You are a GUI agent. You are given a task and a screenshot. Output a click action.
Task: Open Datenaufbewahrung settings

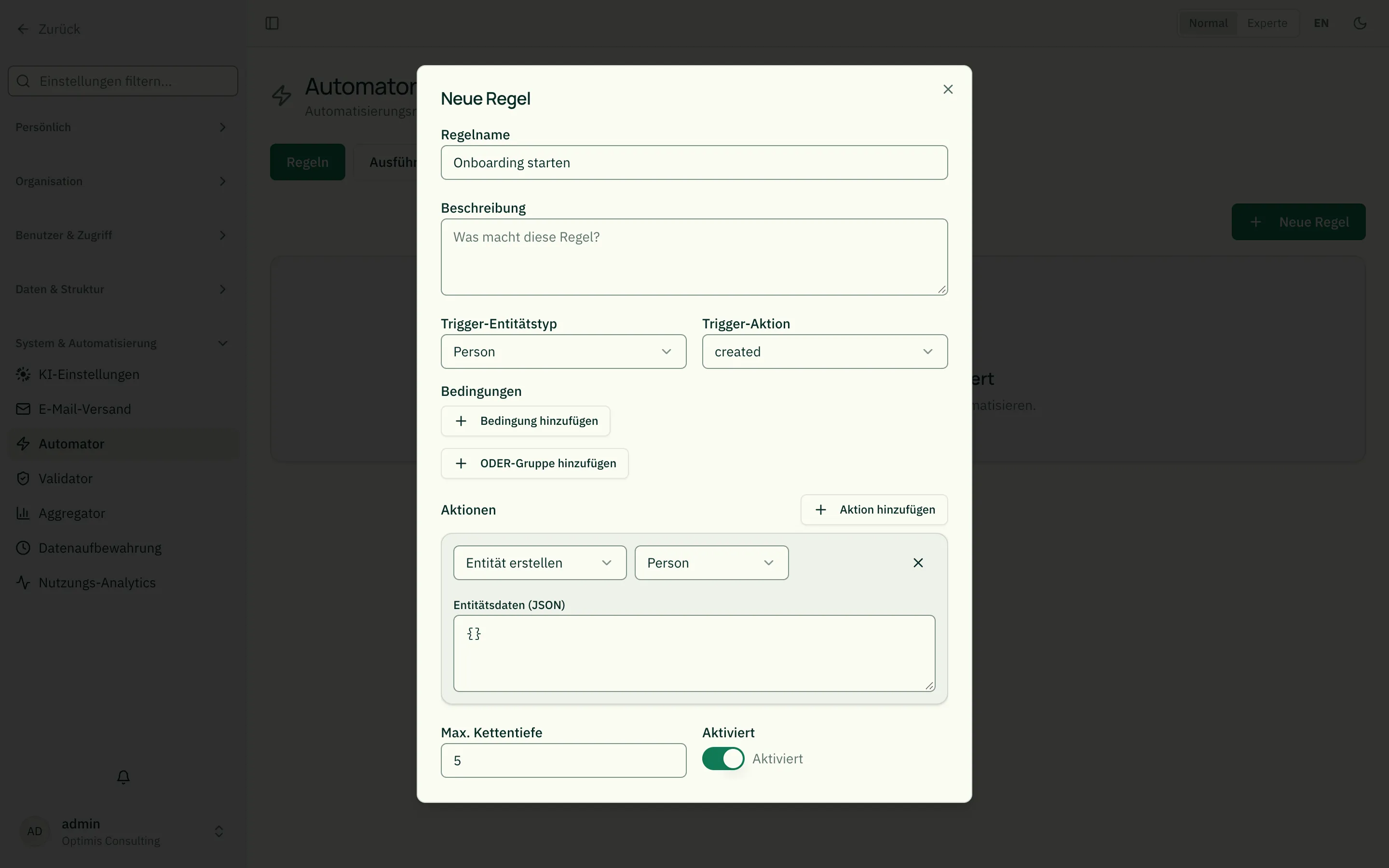point(123,548)
